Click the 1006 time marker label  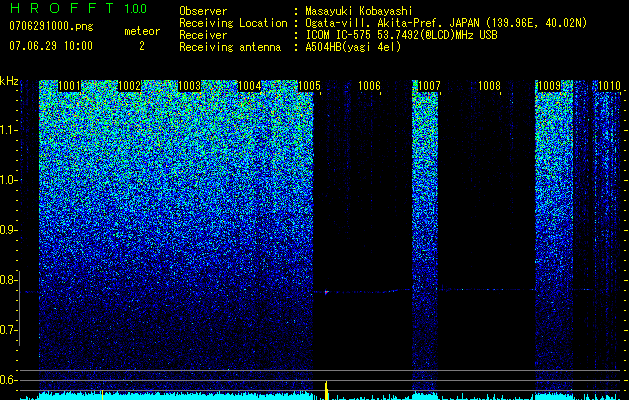coord(369,85)
